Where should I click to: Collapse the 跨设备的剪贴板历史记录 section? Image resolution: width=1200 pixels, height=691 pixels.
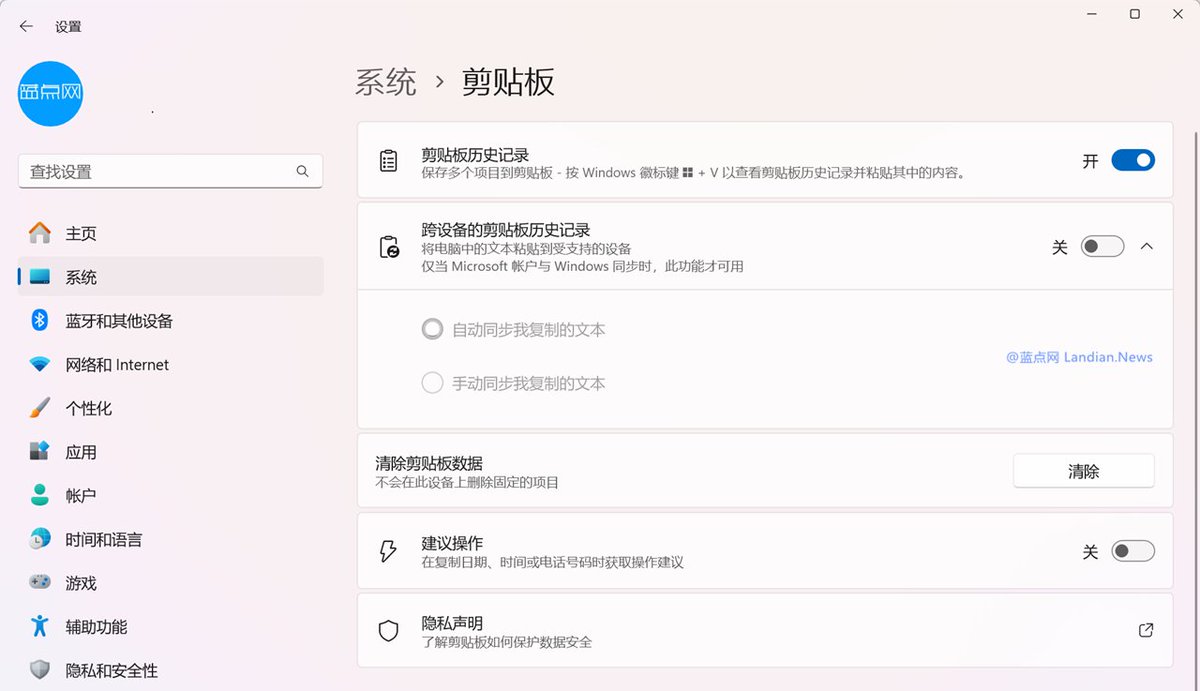pyautogui.click(x=1146, y=245)
